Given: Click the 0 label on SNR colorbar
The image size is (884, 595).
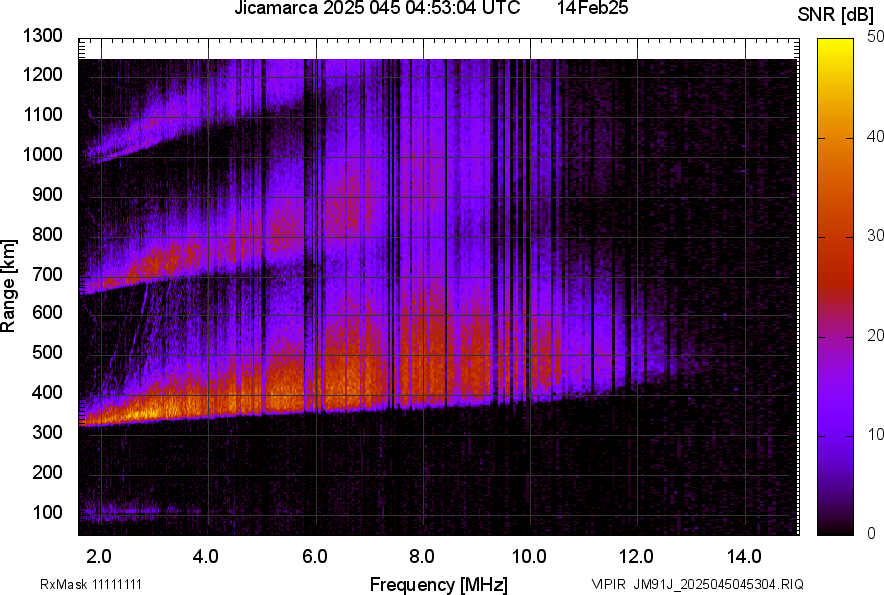Looking at the screenshot, I should 872,533.
